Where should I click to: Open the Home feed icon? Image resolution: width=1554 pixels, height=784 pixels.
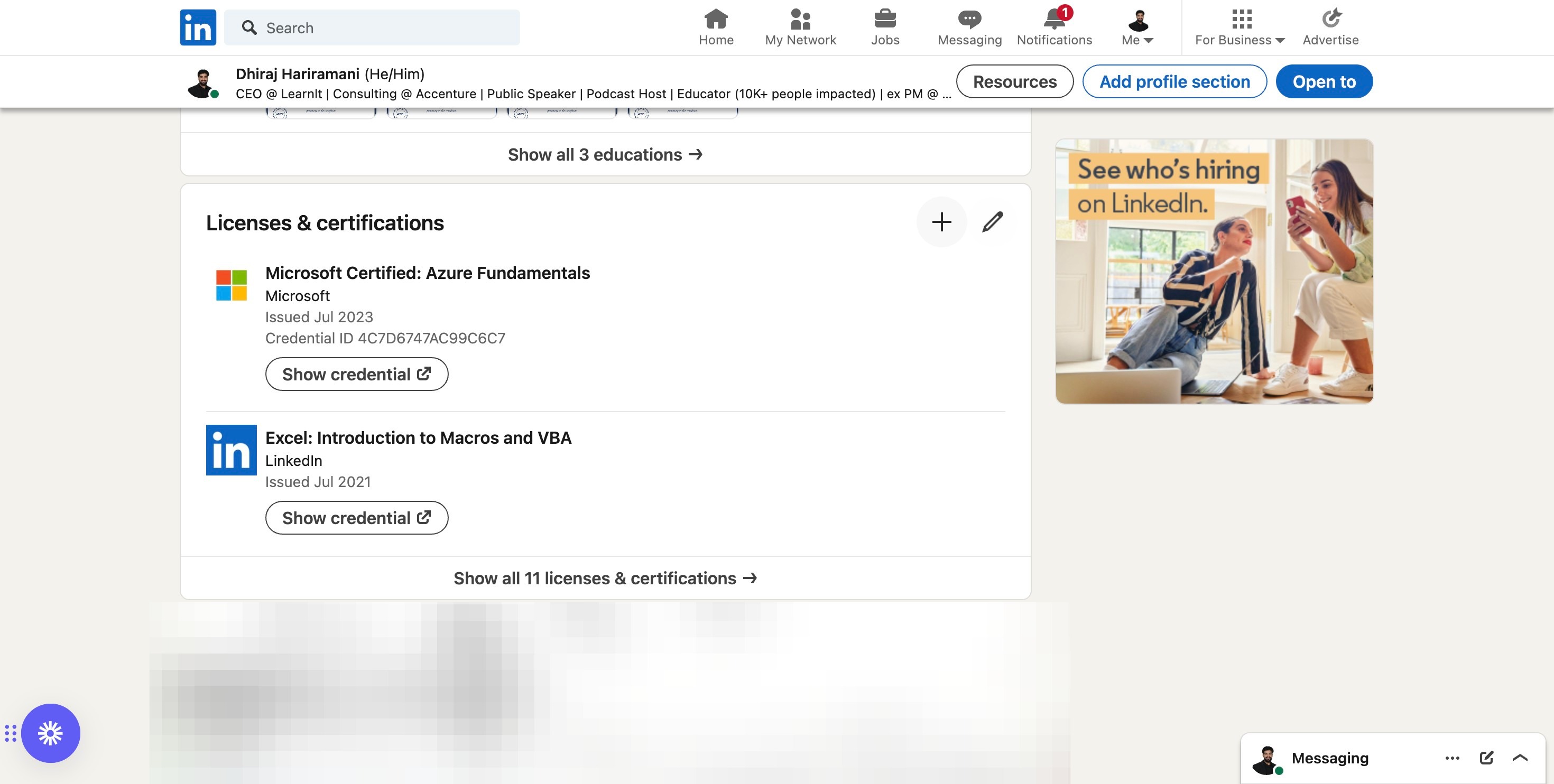pyautogui.click(x=716, y=27)
